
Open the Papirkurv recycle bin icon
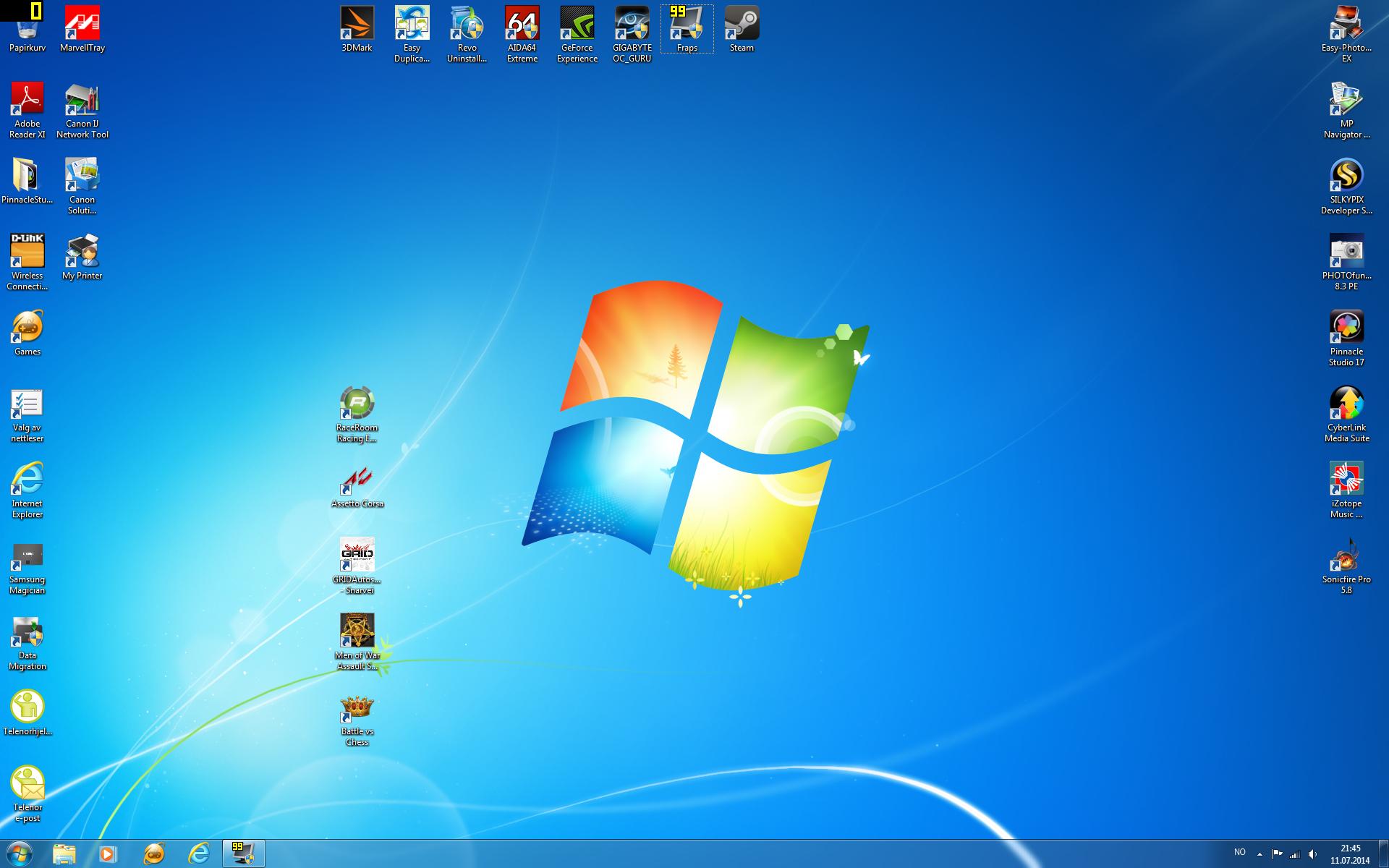click(x=27, y=27)
